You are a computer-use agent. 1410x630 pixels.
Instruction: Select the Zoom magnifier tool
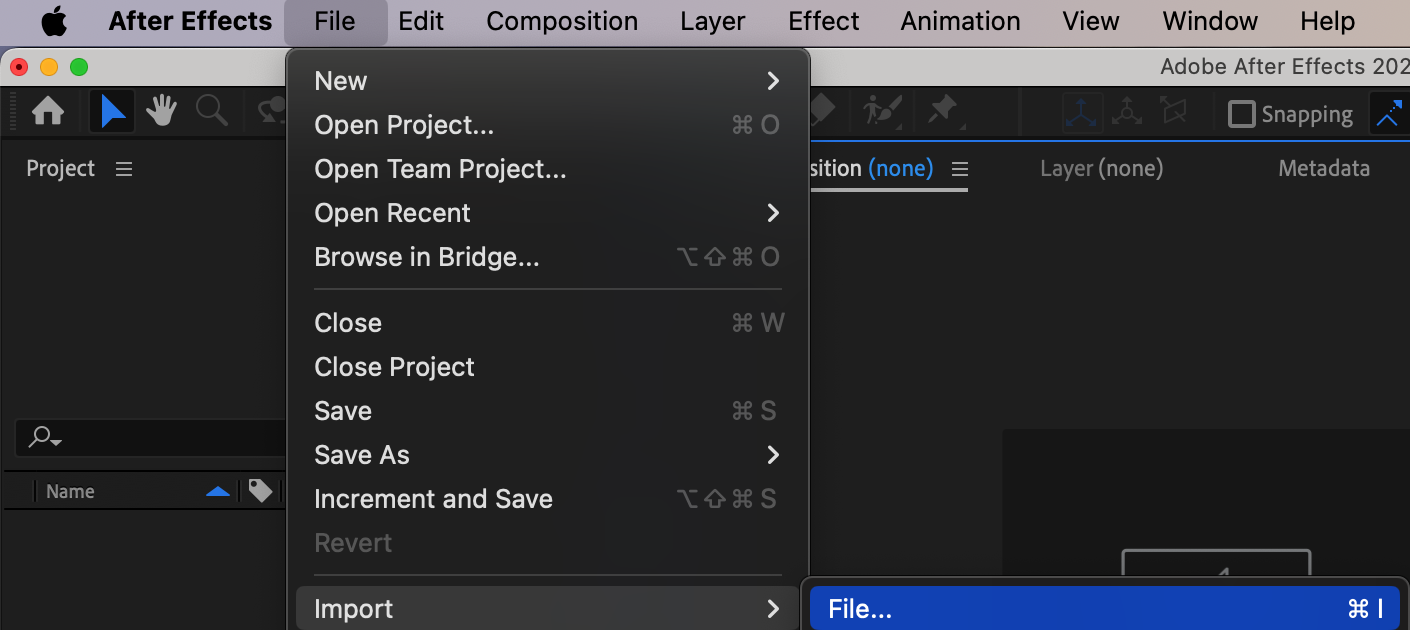pos(211,111)
